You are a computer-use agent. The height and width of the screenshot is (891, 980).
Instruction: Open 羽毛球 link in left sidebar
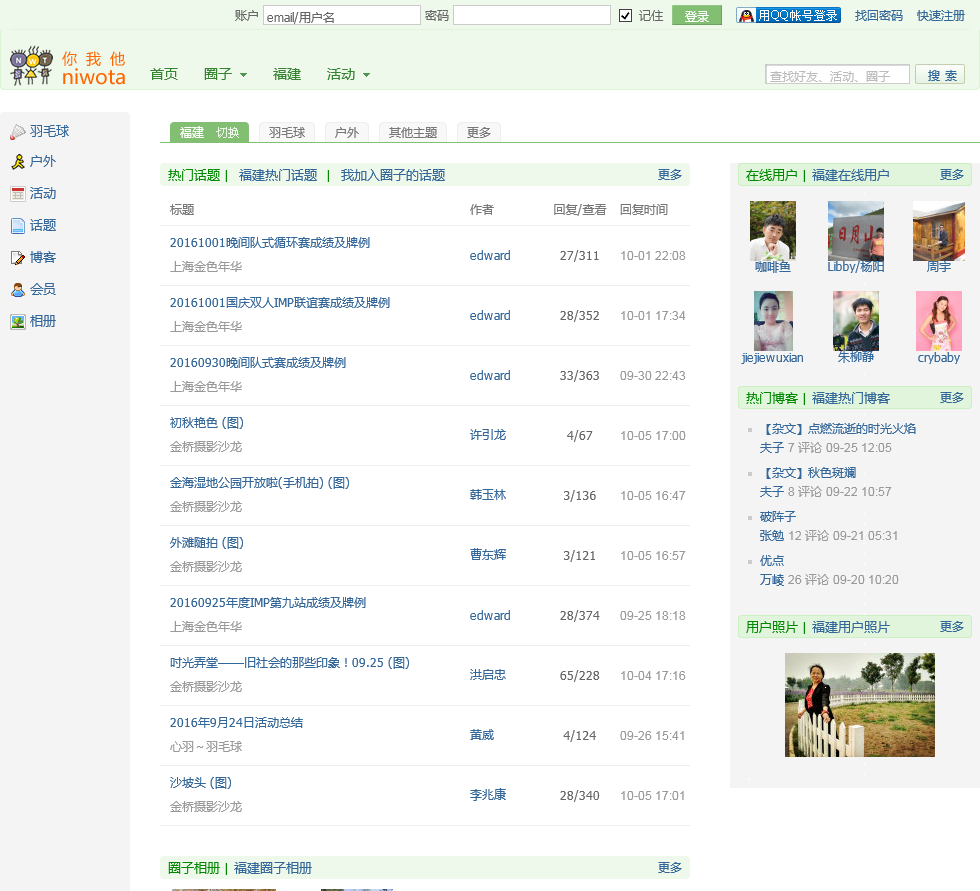49,131
